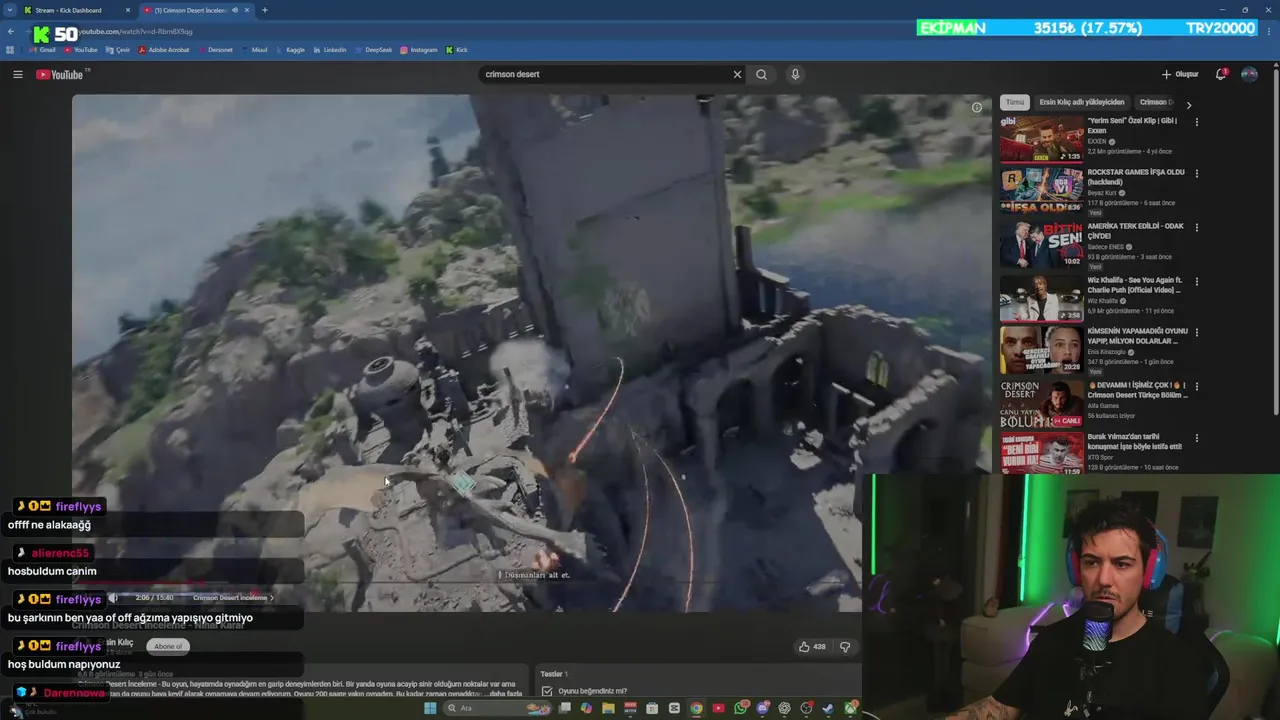This screenshot has height=720, width=1280.
Task: Mute audio via the speaker icon on the YouTube tab
Action: point(235,10)
